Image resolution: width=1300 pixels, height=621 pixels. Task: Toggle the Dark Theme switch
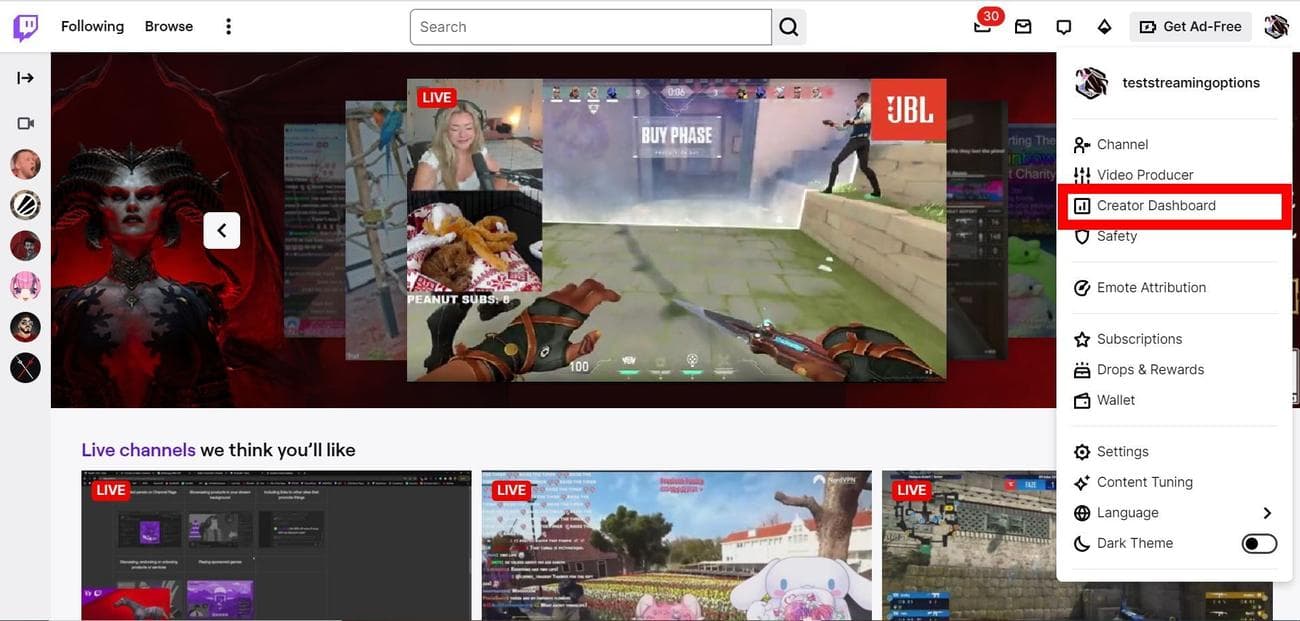[1258, 543]
